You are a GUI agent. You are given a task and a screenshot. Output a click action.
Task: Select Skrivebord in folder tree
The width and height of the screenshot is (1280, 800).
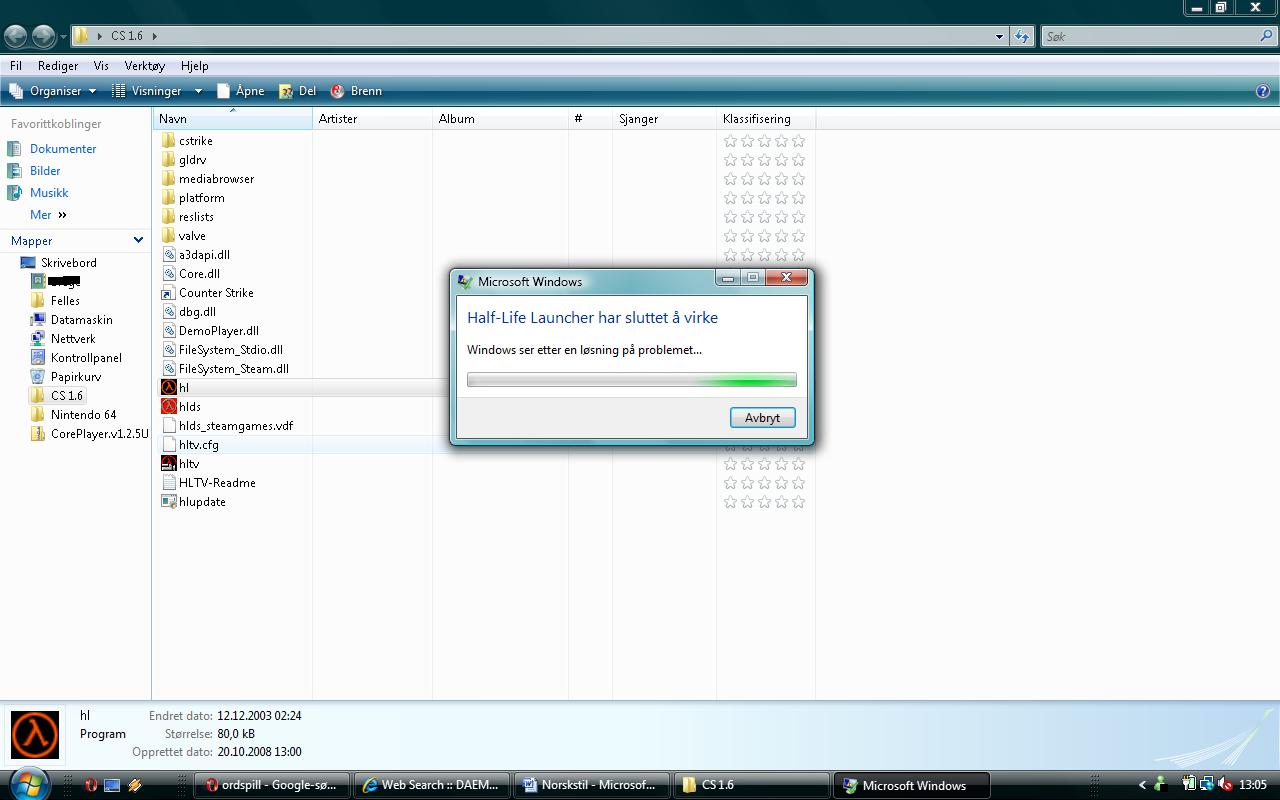point(69,263)
